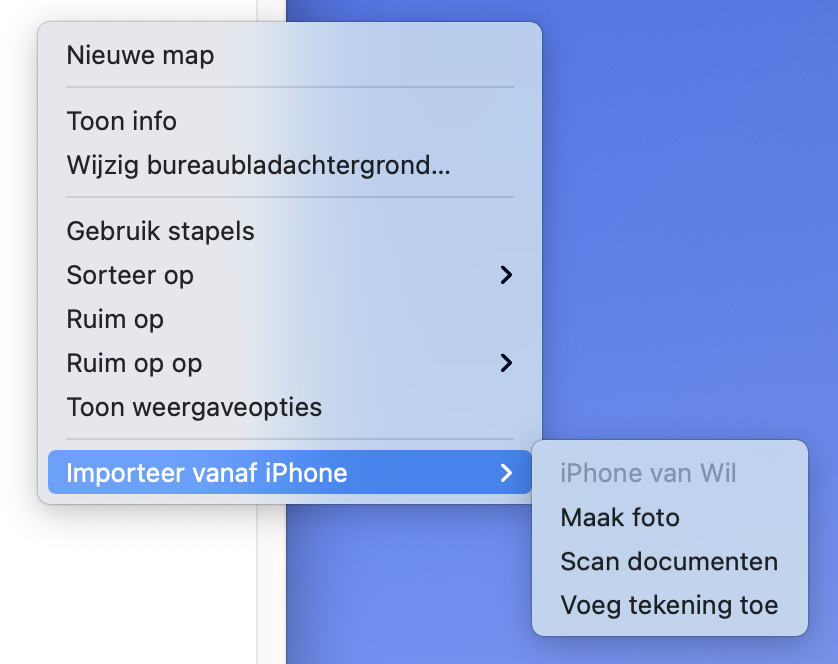This screenshot has height=664, width=838.
Task: Click the greyed-out iPhone van Wil header
Action: (648, 473)
